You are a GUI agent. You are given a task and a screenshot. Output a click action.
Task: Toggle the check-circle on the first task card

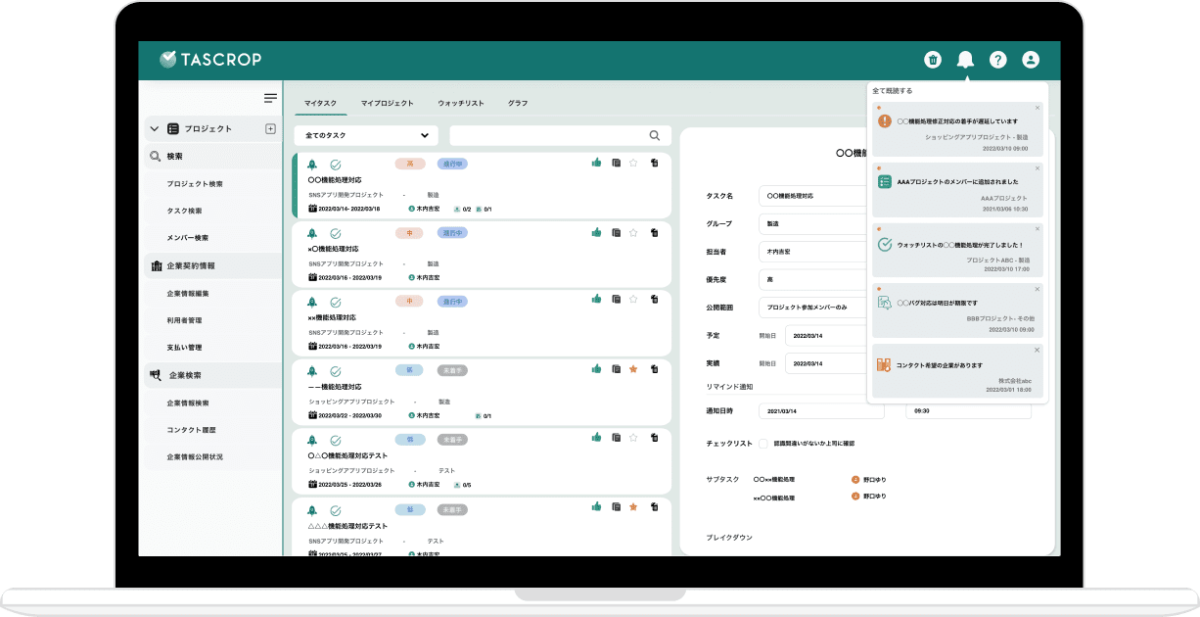coord(336,164)
